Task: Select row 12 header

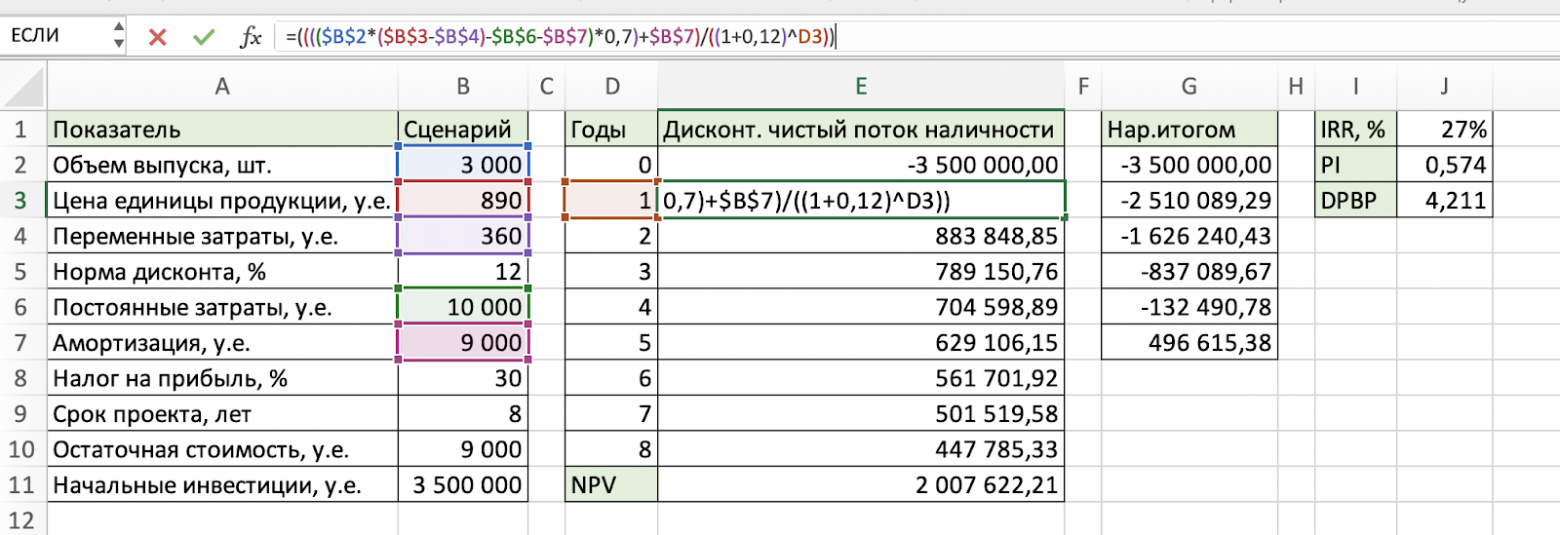Action: (x=23, y=520)
